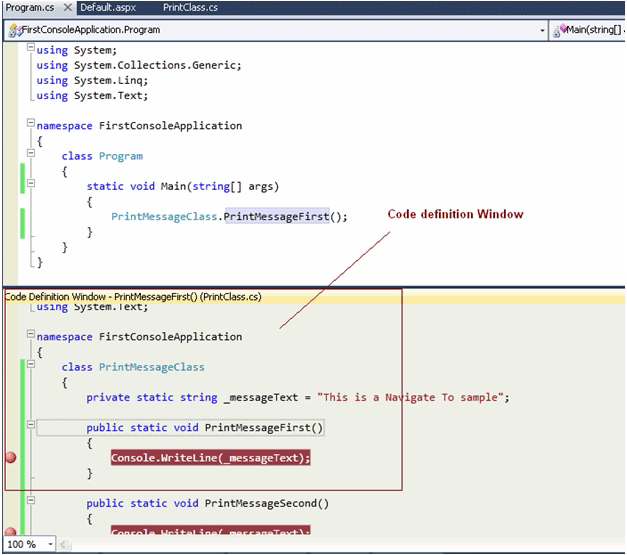Click 'using System.Collections.Generic;' line
The width and height of the screenshot is (627, 555).
click(x=139, y=65)
